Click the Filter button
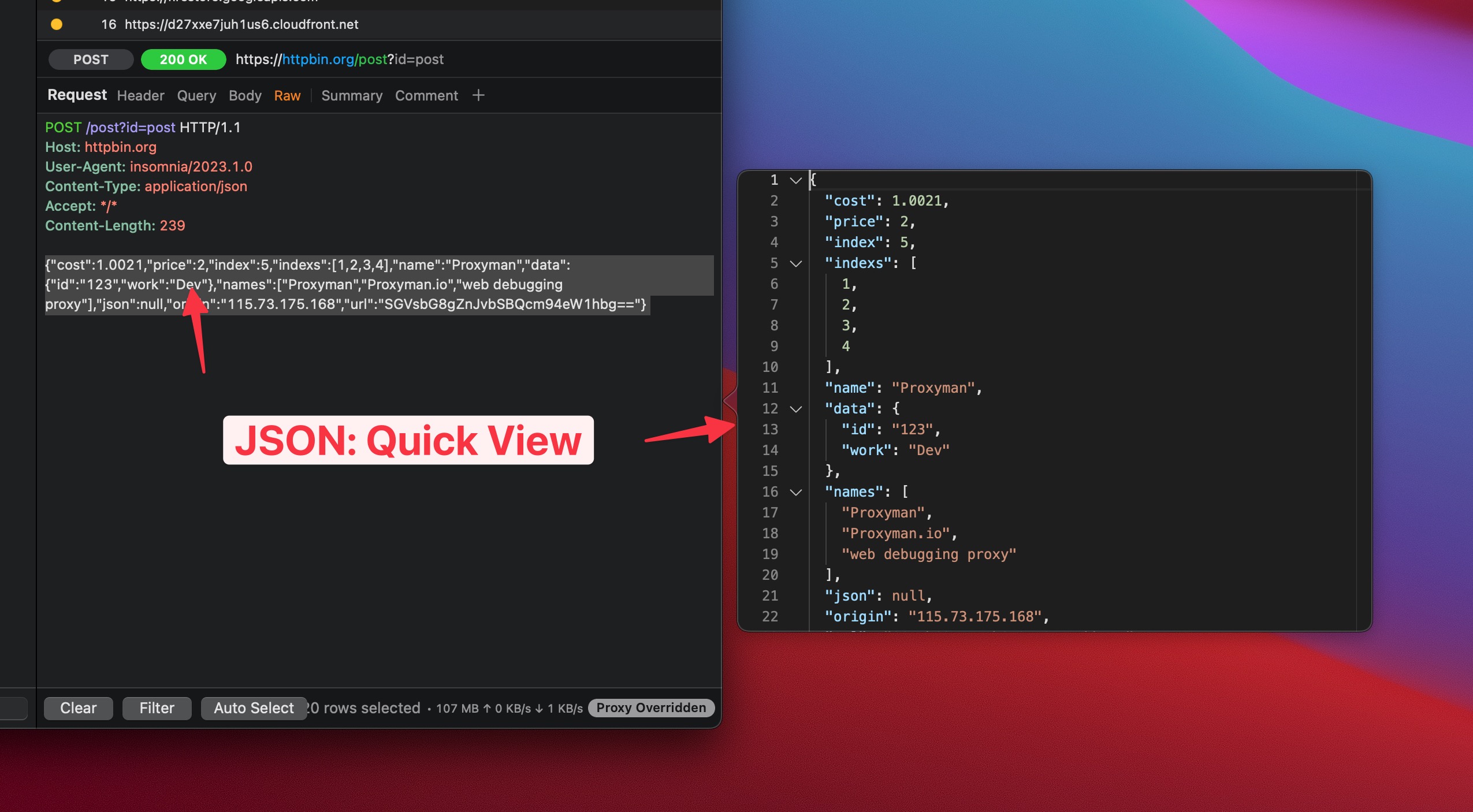Image resolution: width=1473 pixels, height=812 pixels. click(157, 708)
